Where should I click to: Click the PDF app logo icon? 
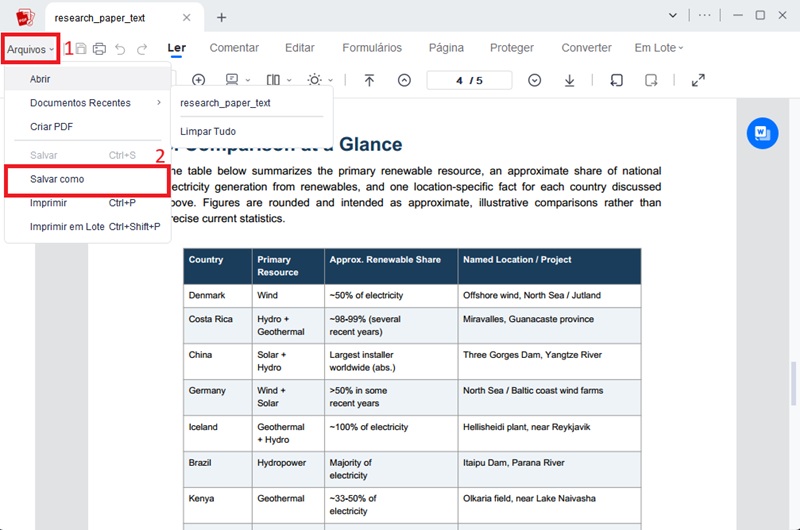[25, 17]
